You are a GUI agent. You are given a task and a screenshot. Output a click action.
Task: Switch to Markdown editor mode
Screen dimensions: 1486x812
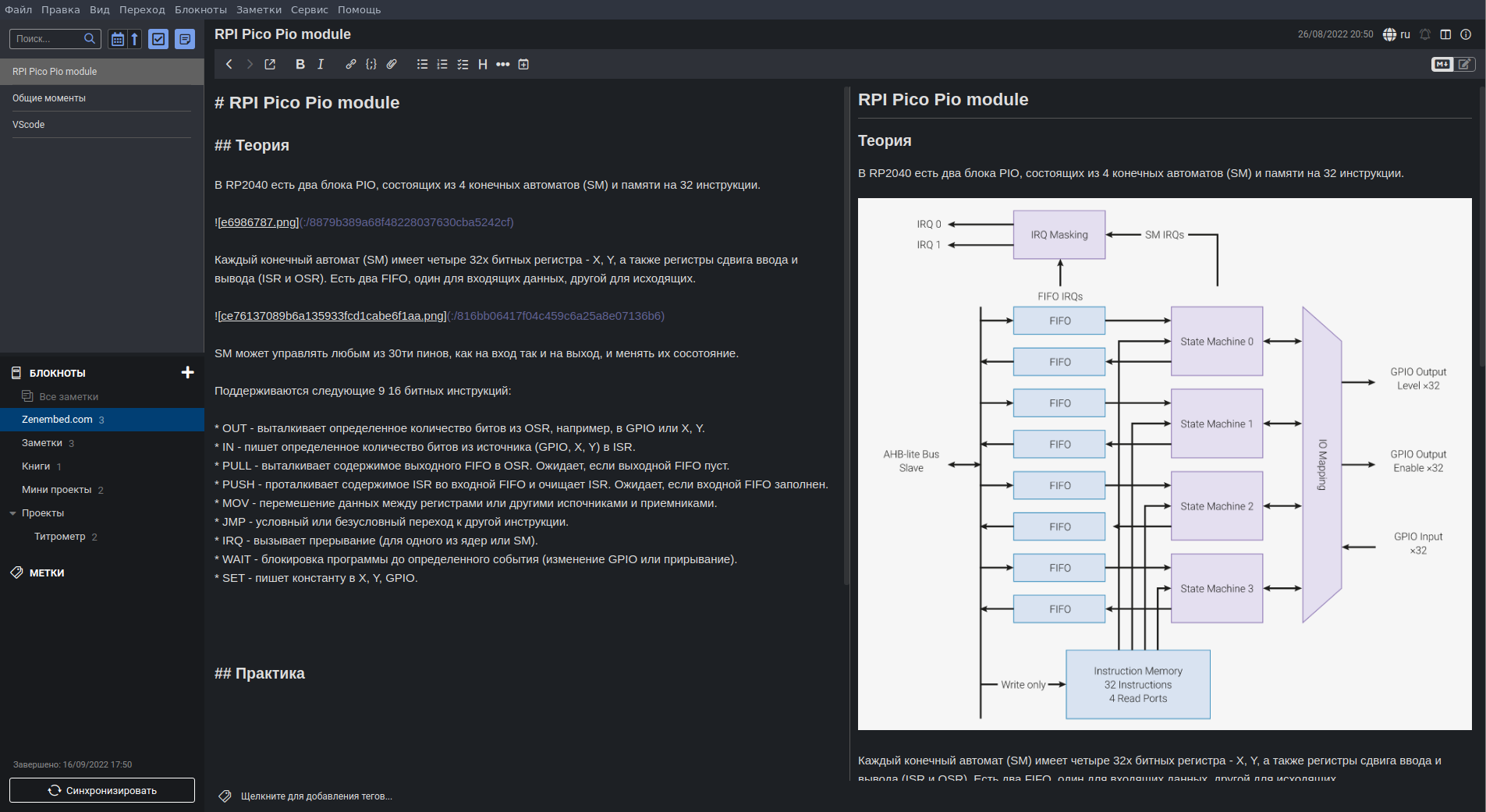pyautogui.click(x=1442, y=64)
